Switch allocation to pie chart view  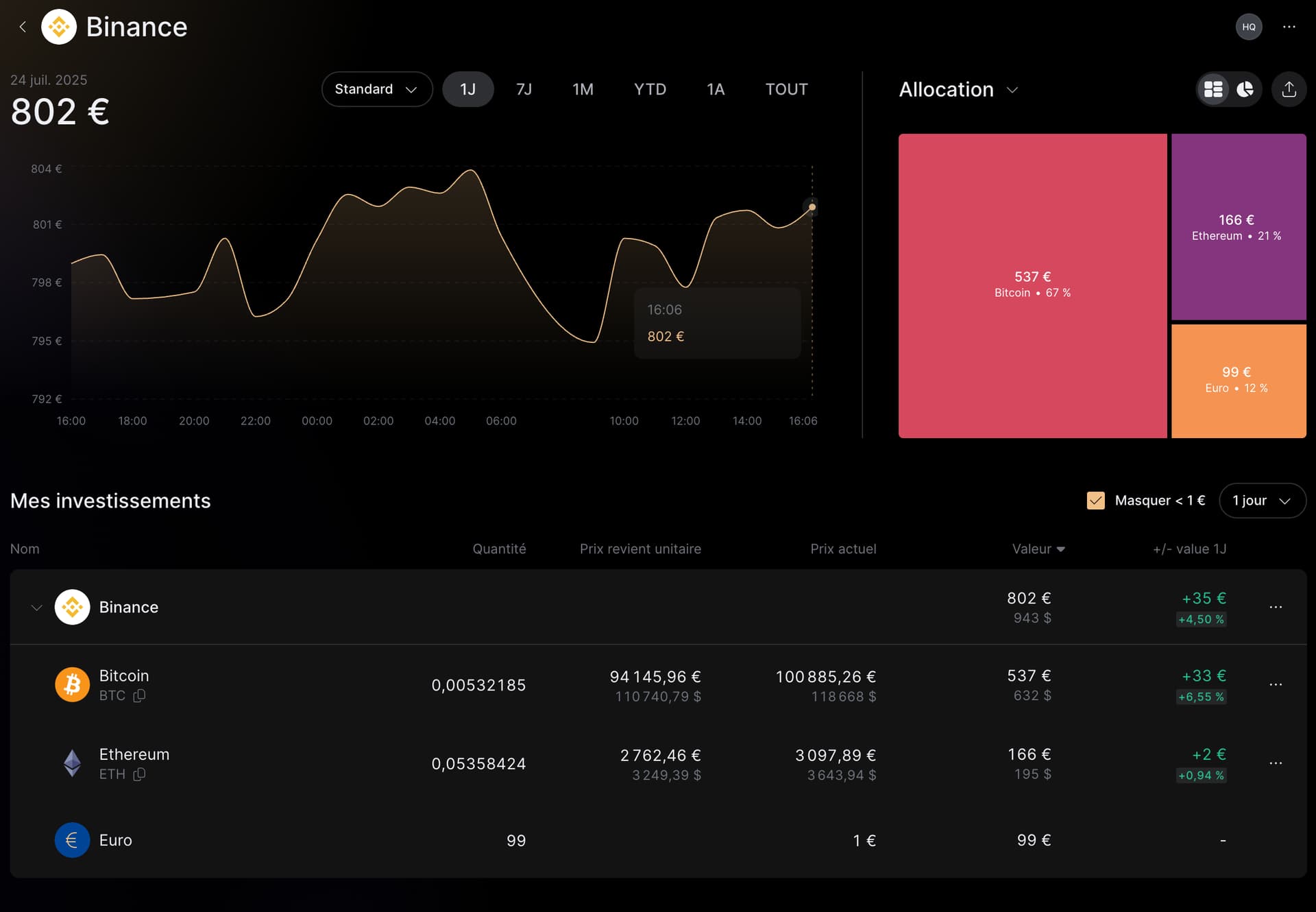(1245, 89)
